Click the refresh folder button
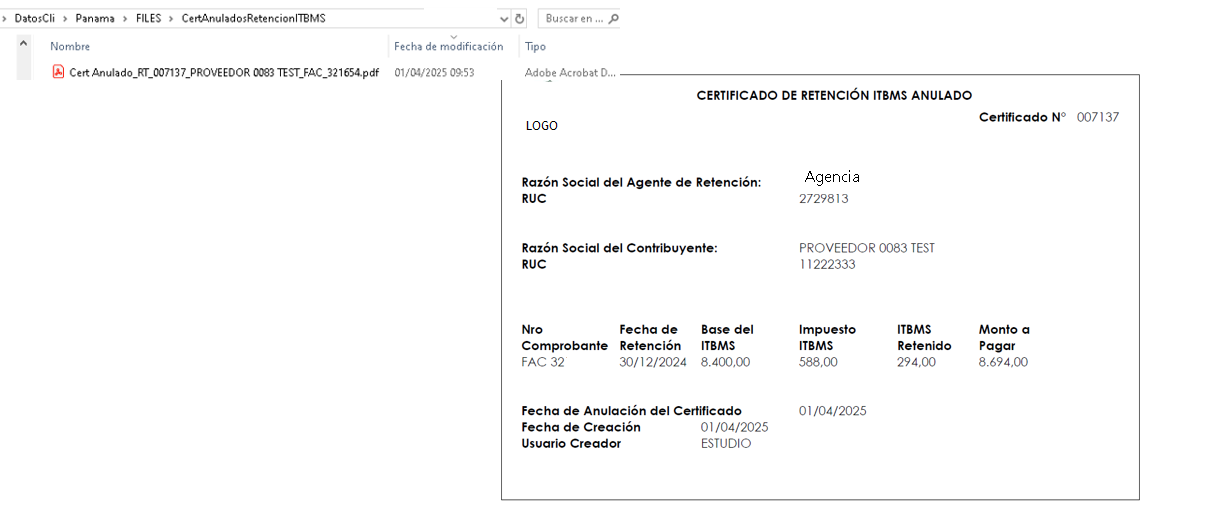This screenshot has height=523, width=1217. click(x=519, y=19)
